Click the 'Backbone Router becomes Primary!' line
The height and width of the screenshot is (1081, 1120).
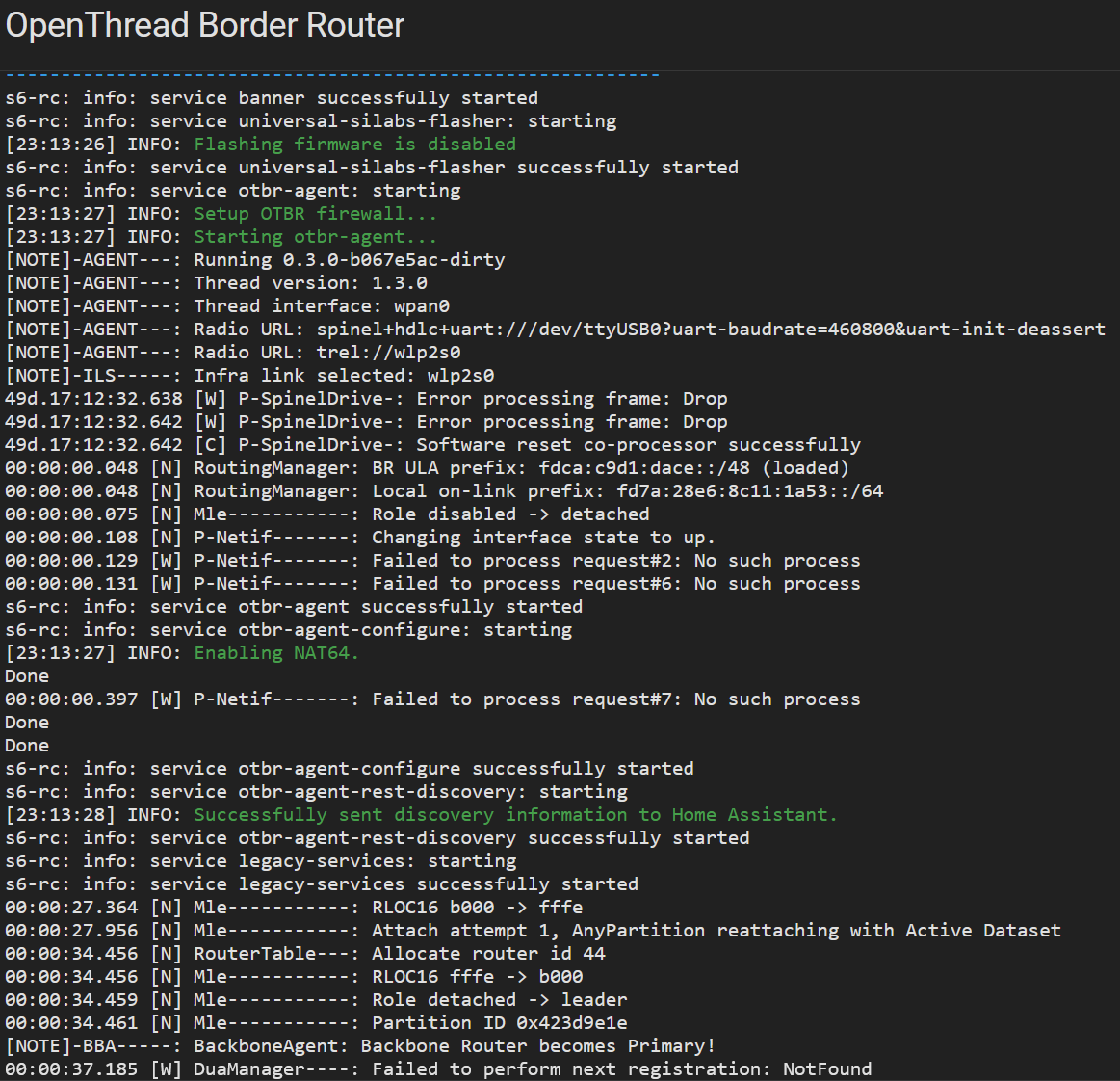[455, 1046]
